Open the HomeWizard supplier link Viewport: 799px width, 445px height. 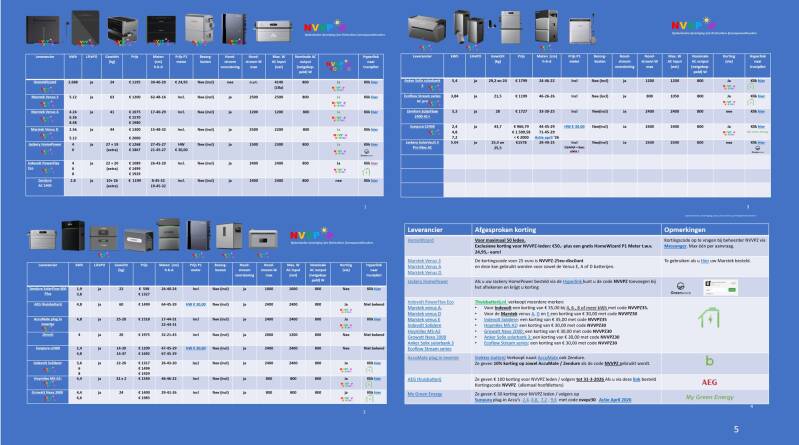click(420, 240)
